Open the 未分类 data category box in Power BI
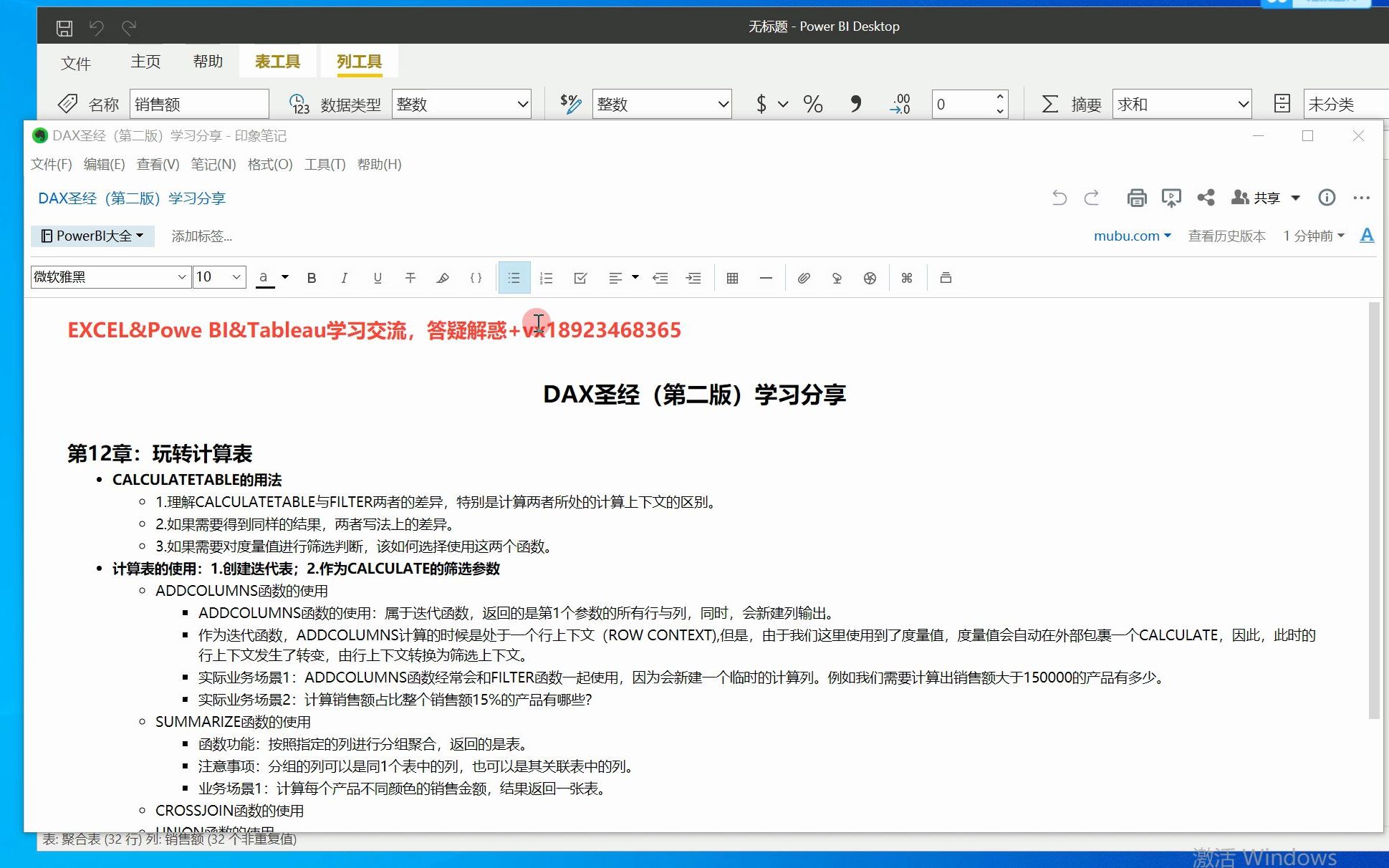This screenshot has height=868, width=1389. (1345, 105)
